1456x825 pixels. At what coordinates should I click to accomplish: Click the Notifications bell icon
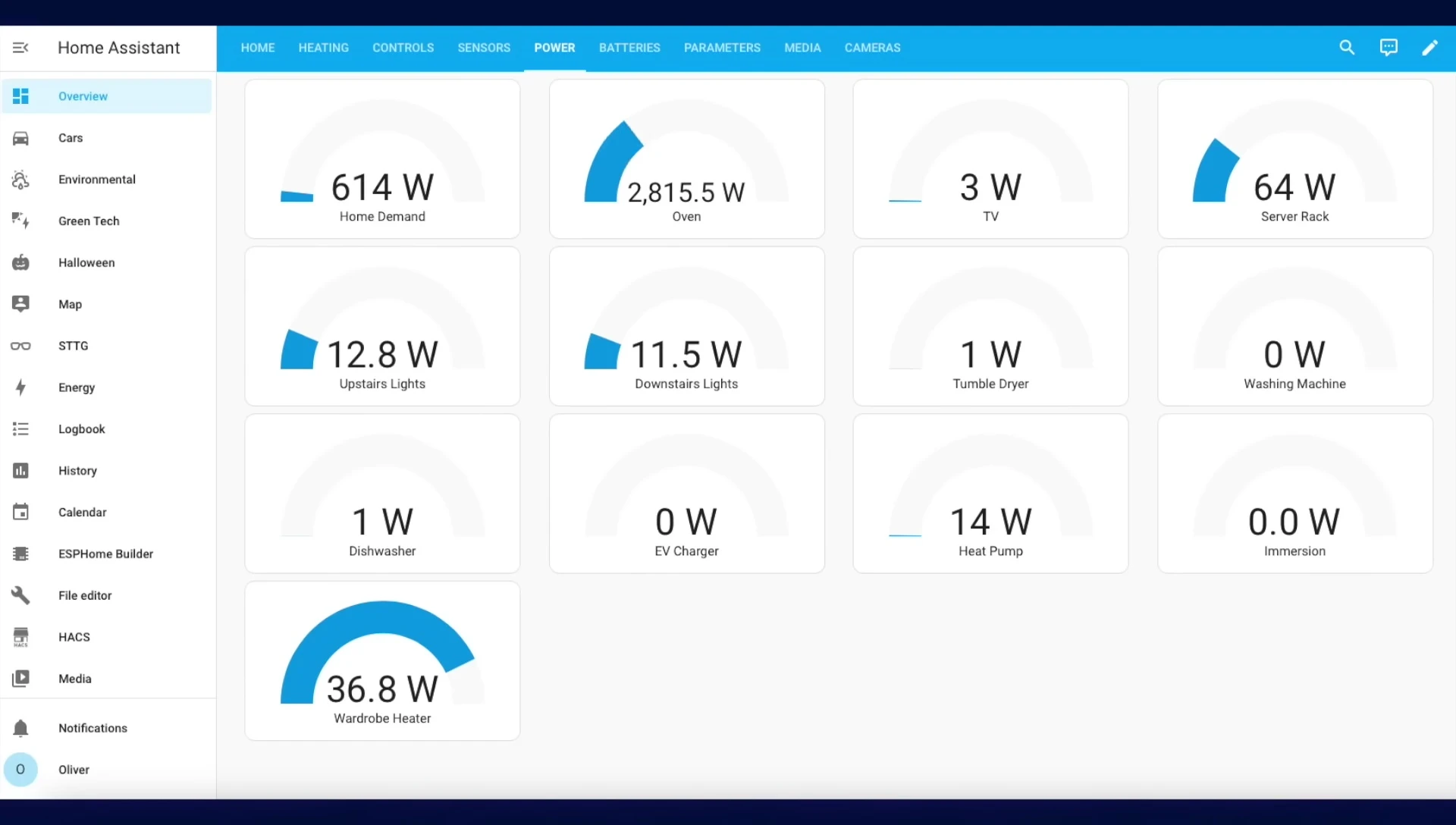pyautogui.click(x=20, y=728)
